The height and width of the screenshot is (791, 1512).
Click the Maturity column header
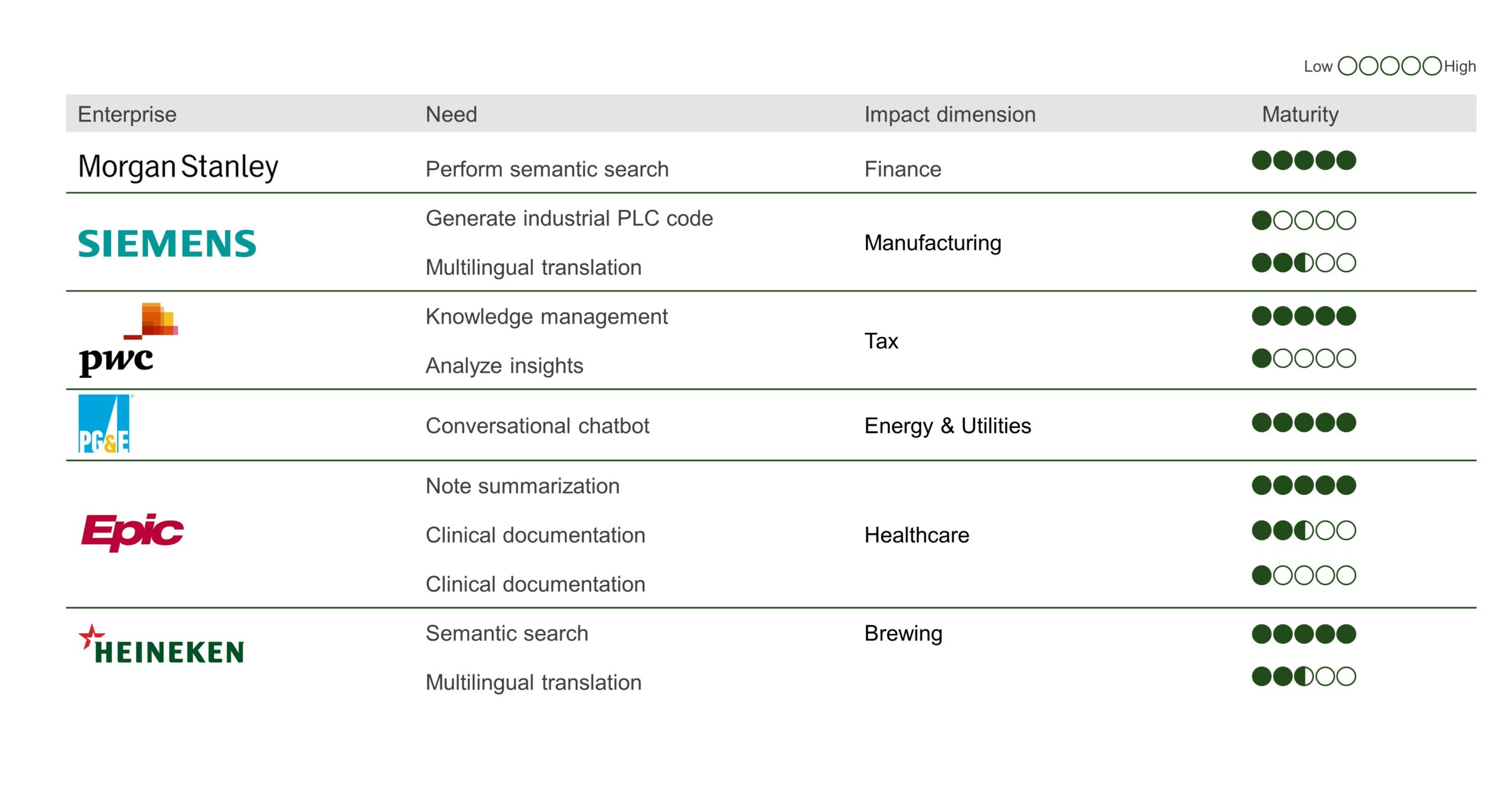click(x=1300, y=115)
